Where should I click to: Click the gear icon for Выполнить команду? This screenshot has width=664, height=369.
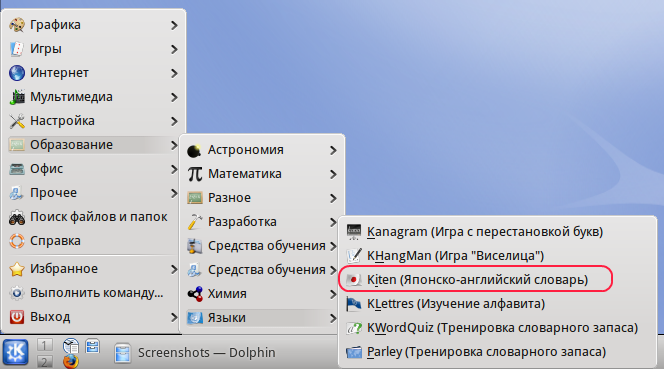(x=17, y=293)
